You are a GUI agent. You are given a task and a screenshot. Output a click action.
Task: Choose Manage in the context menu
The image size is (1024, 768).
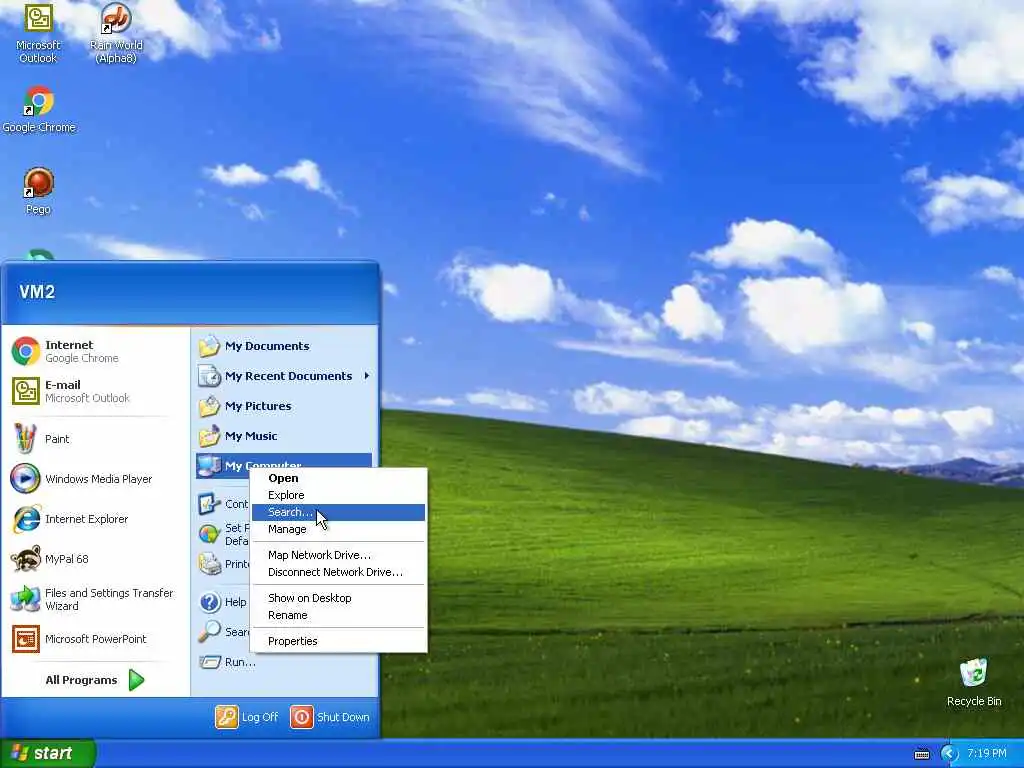click(x=338, y=529)
